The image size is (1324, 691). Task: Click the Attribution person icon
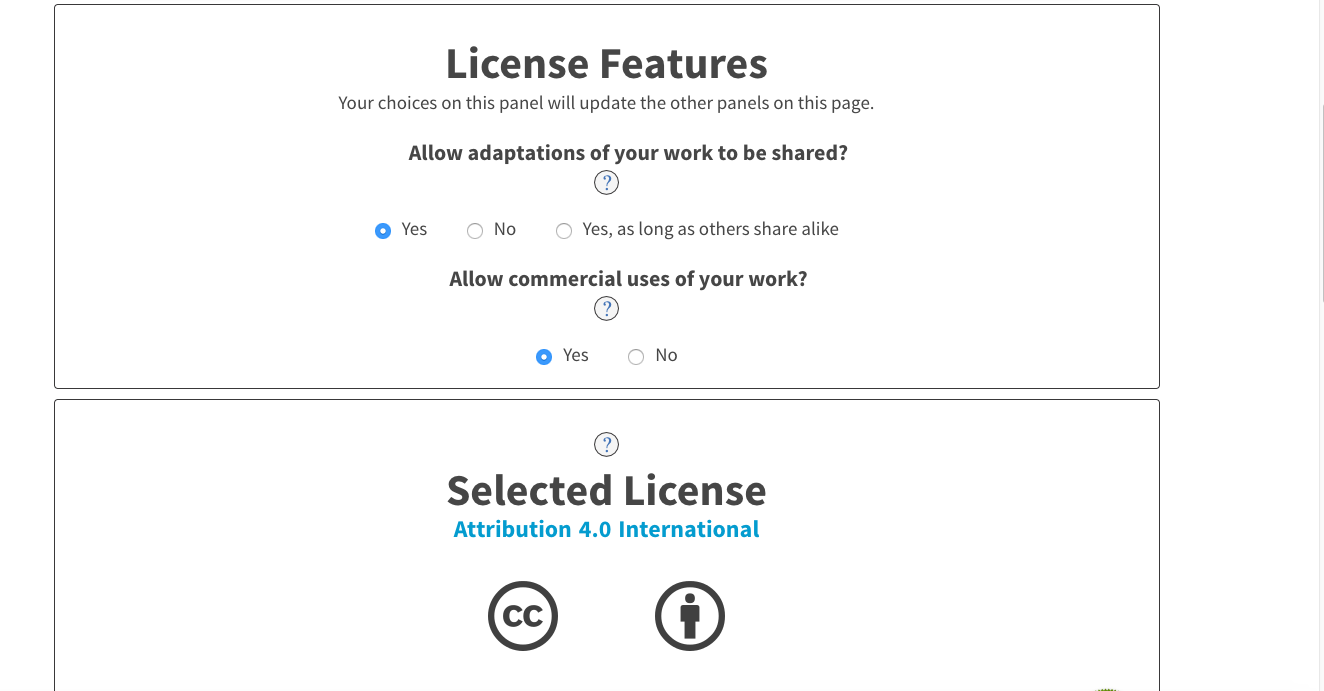690,616
